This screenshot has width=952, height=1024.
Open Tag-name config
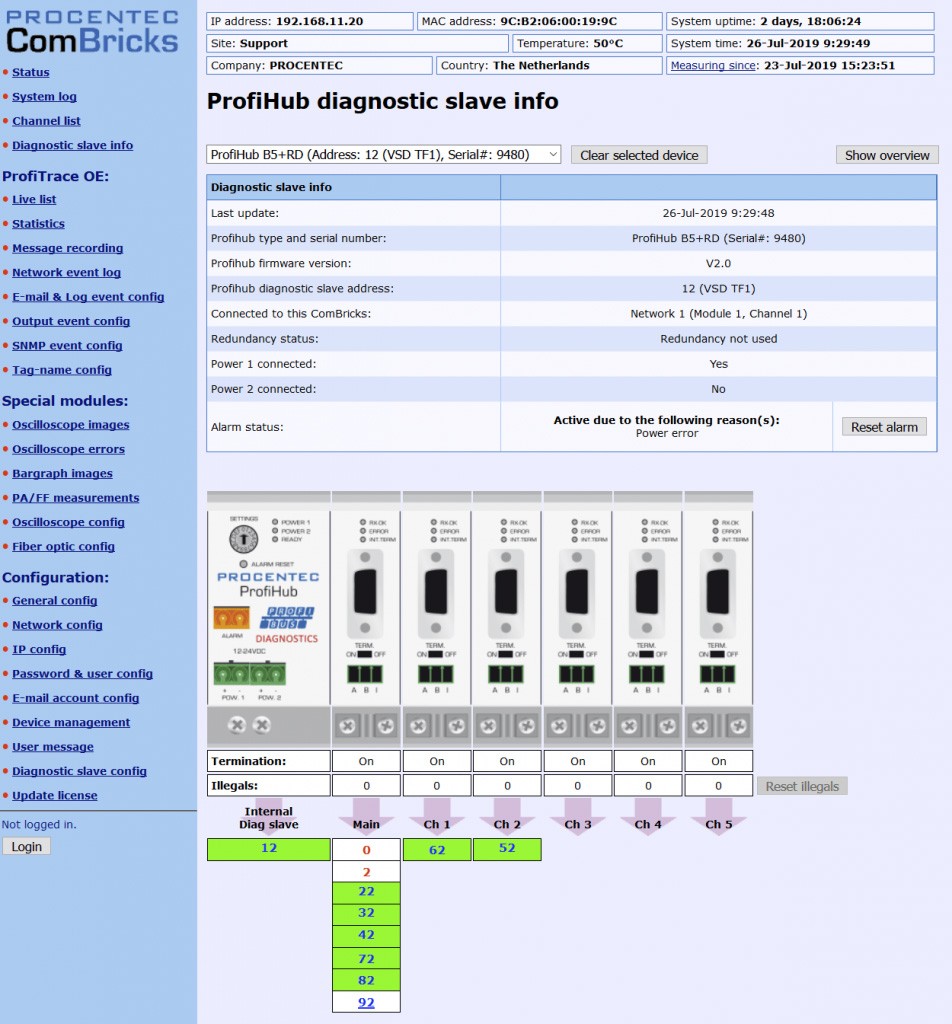coord(62,370)
